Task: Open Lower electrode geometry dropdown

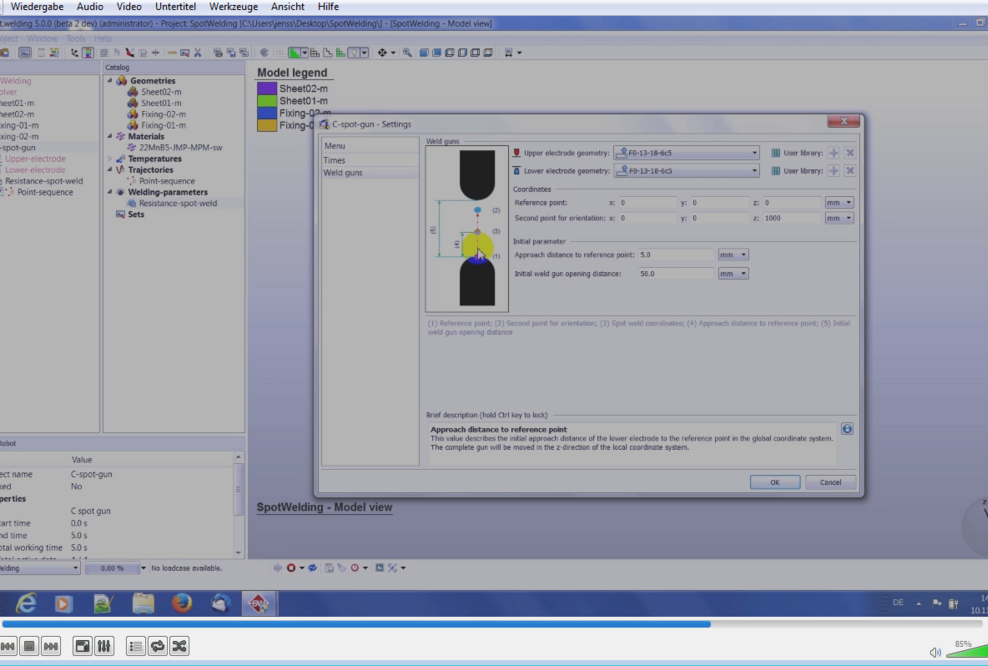Action: coord(754,171)
